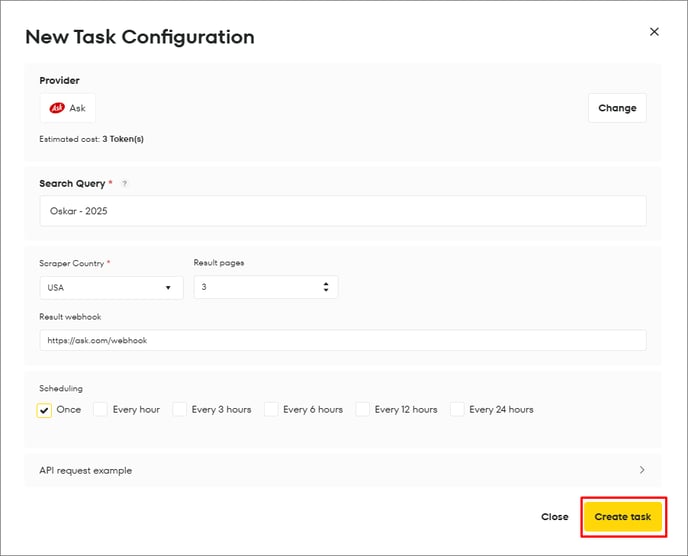688x556 pixels.
Task: Click the chevron beside API request example
Action: point(642,470)
